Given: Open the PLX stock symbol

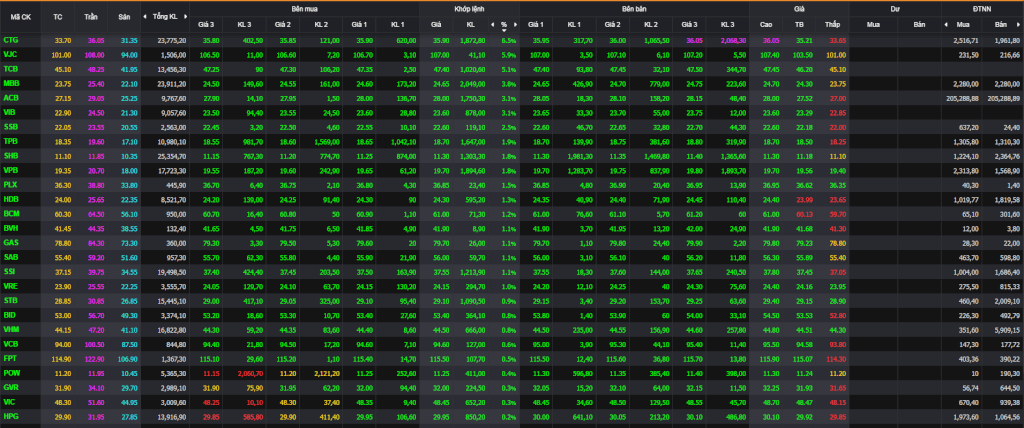Looking at the screenshot, I should [x=10, y=185].
